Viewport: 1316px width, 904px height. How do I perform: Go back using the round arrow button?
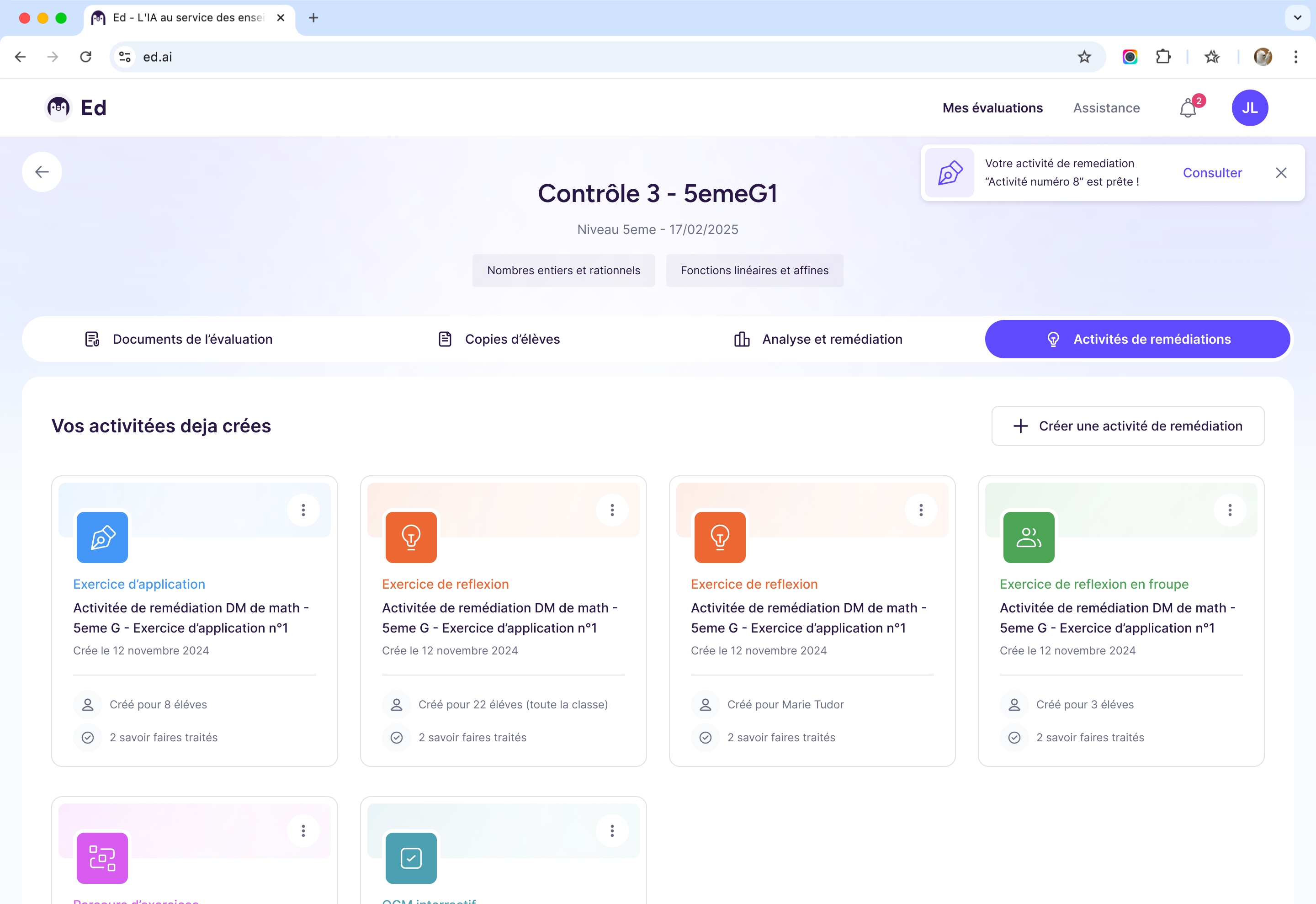[x=42, y=172]
